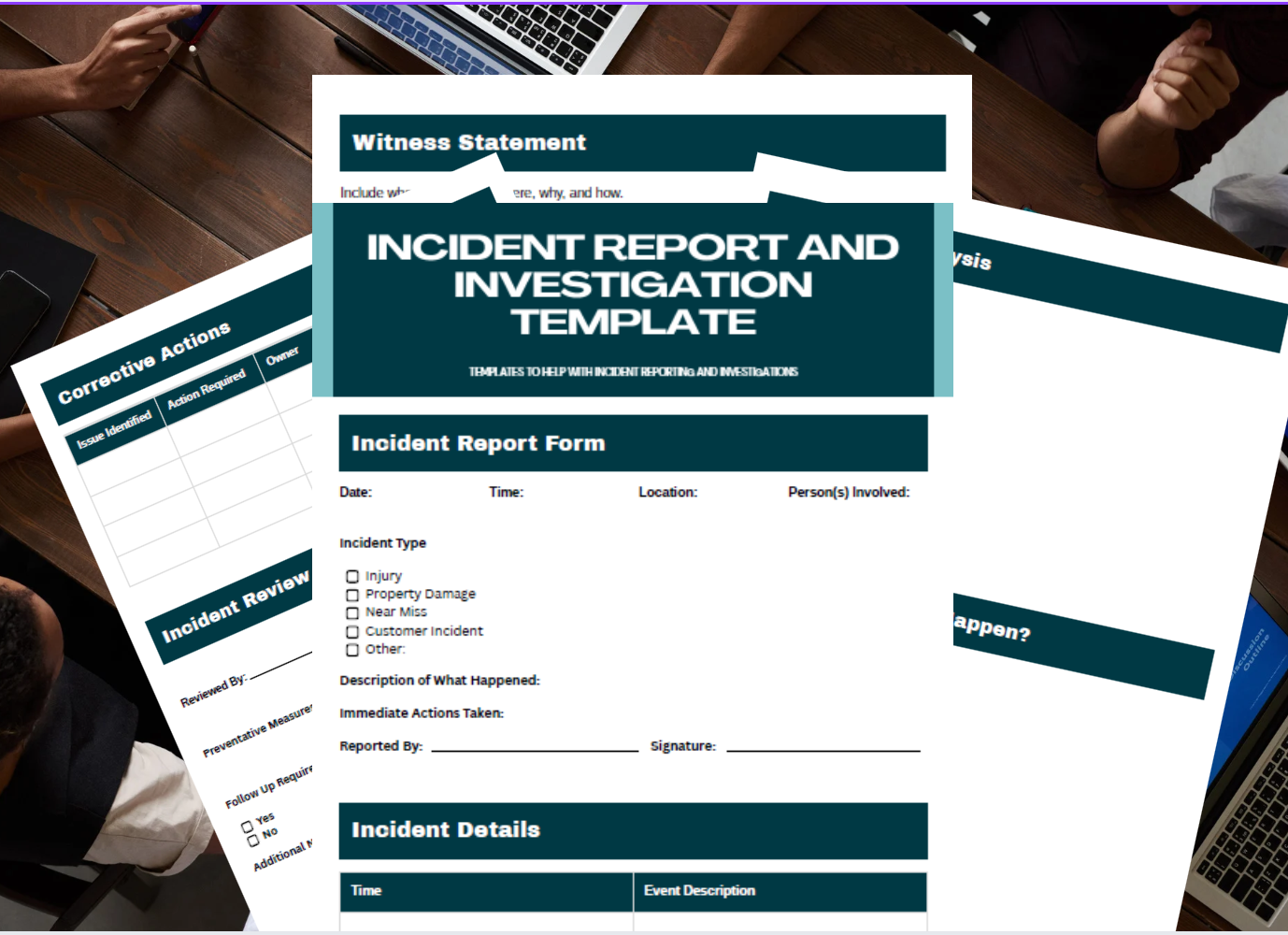Click the Witness Statement heading

(469, 142)
